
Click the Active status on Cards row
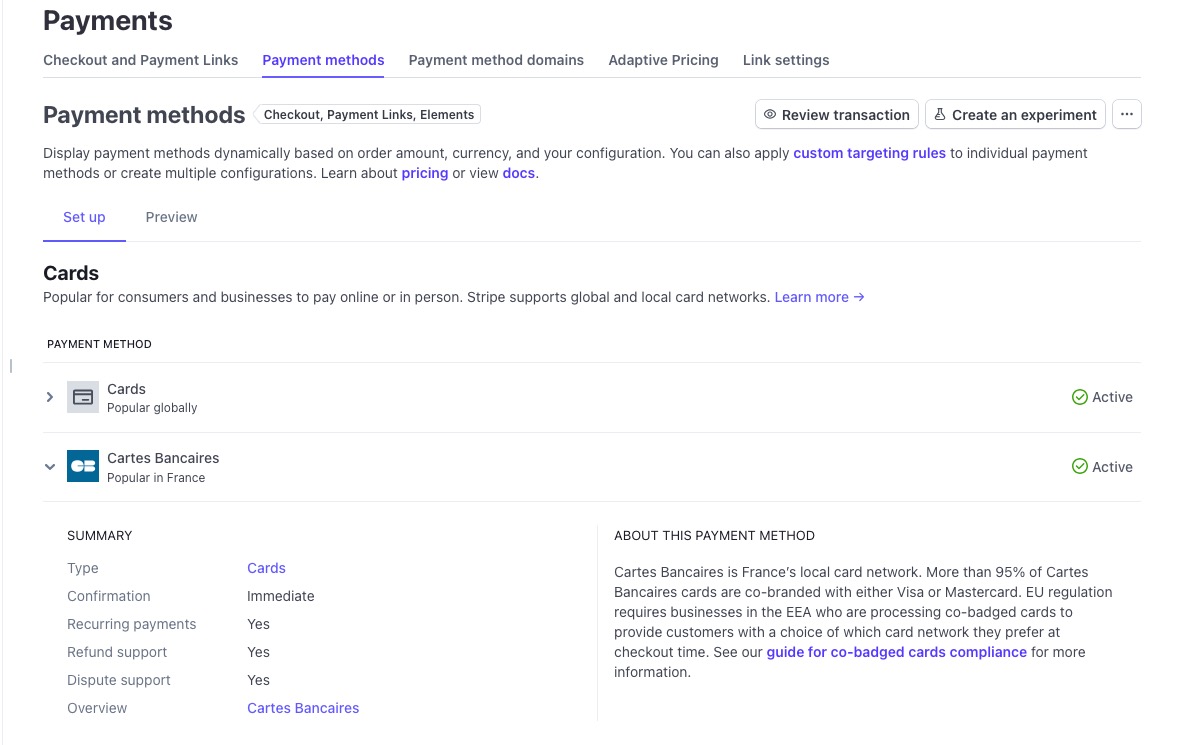(x=1102, y=397)
